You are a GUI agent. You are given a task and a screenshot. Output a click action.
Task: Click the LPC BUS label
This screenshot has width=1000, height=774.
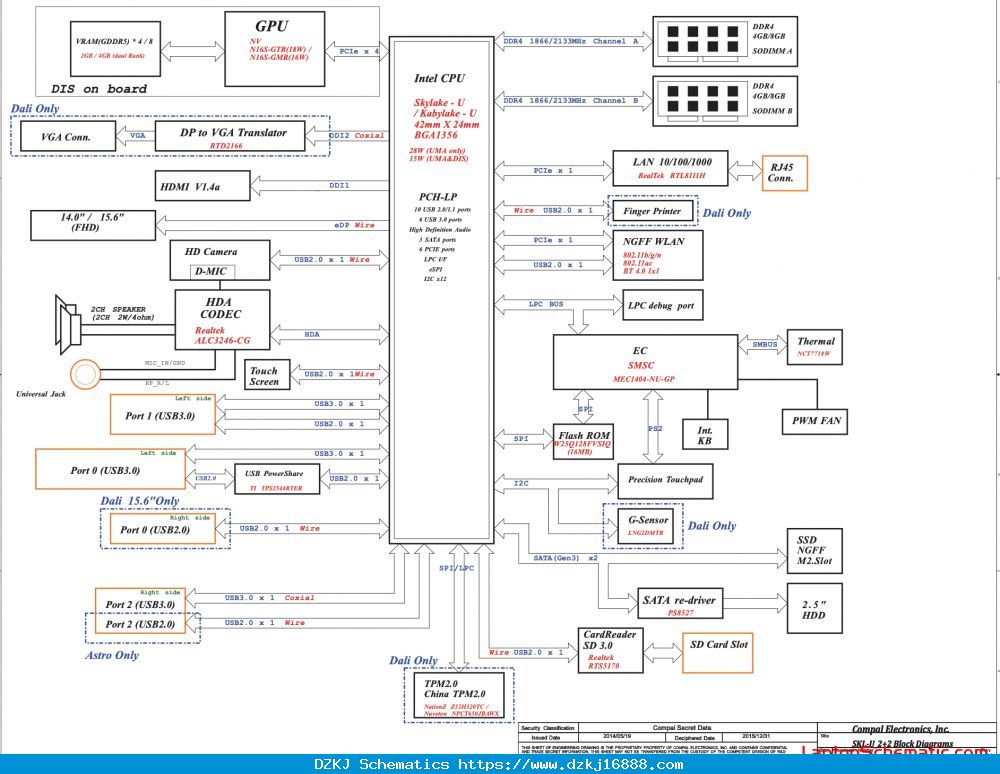pyautogui.click(x=546, y=305)
